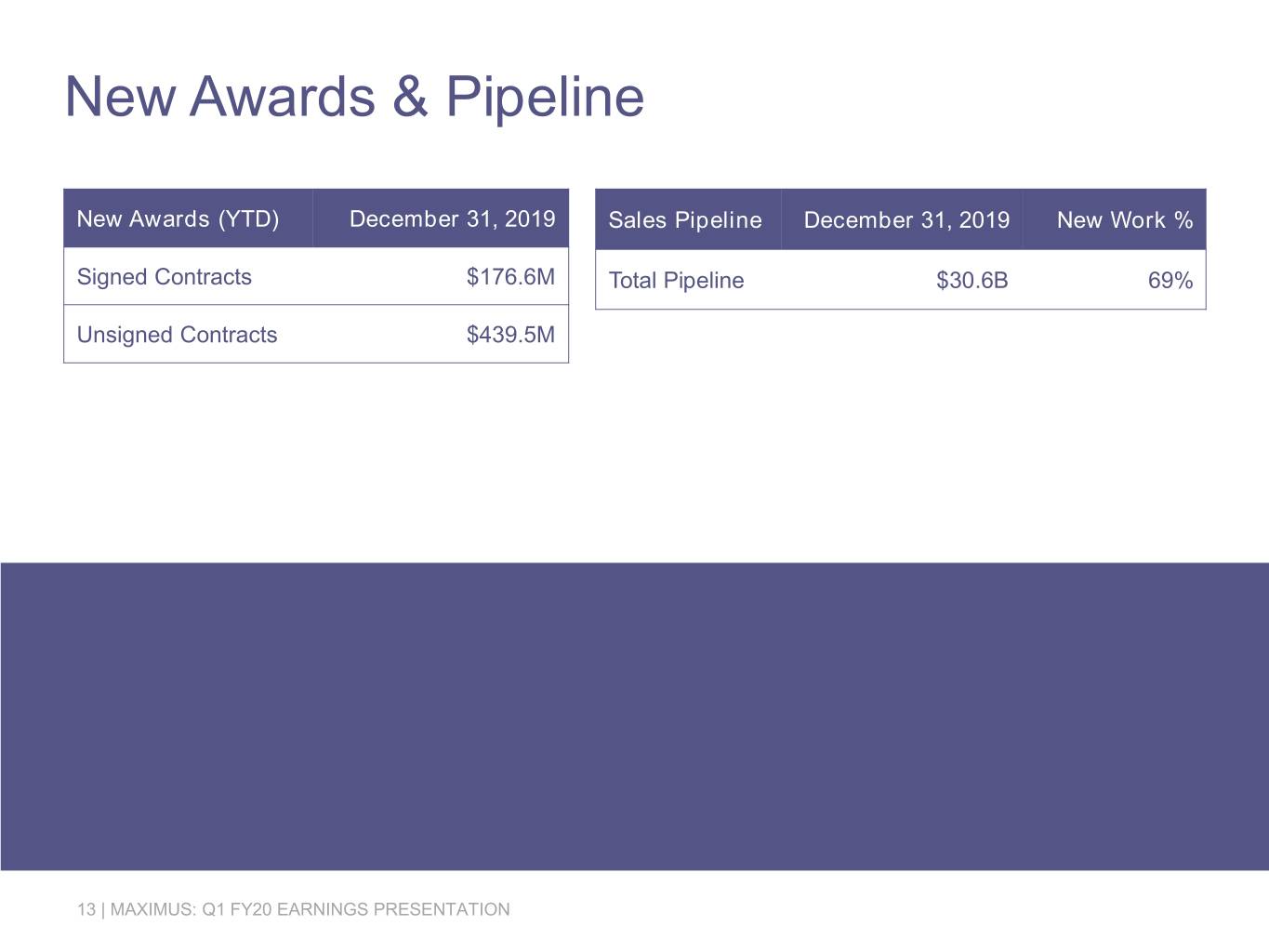Click the $30.6B total pipeline value
This screenshot has width=1269, height=952.
coord(972,281)
